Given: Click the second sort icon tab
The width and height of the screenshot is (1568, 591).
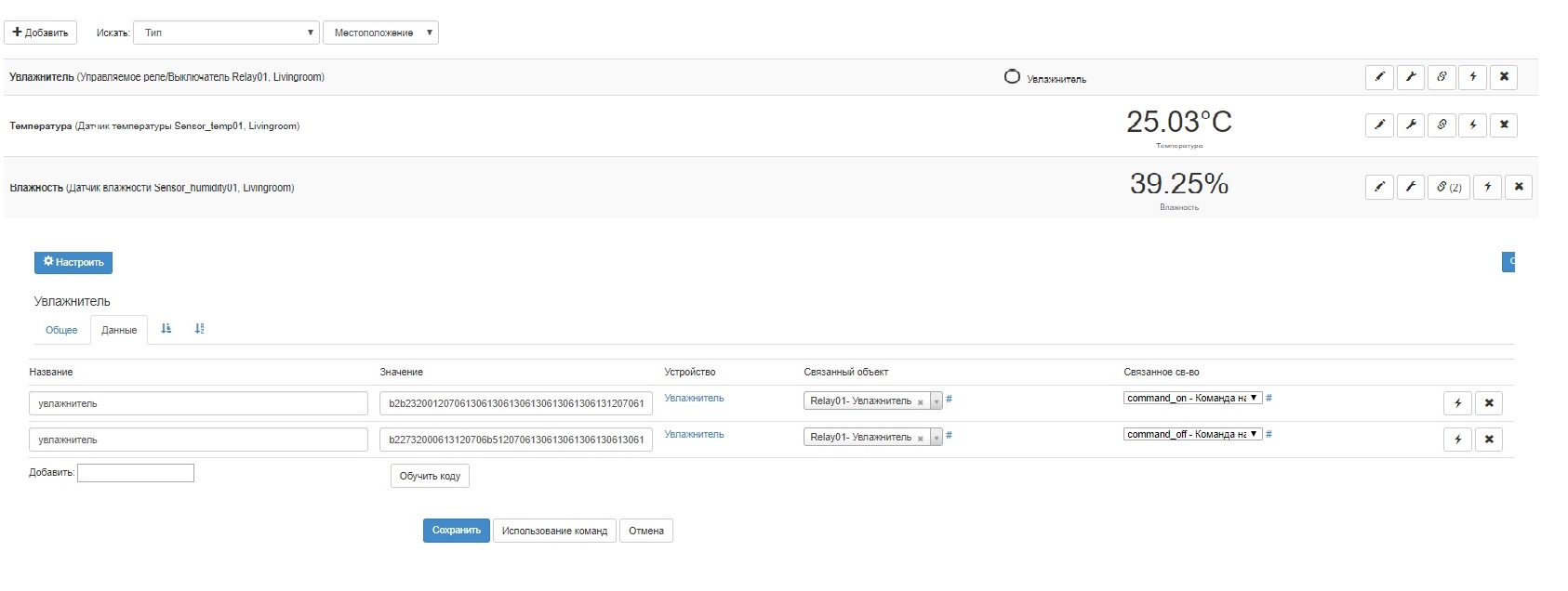Looking at the screenshot, I should point(199,329).
